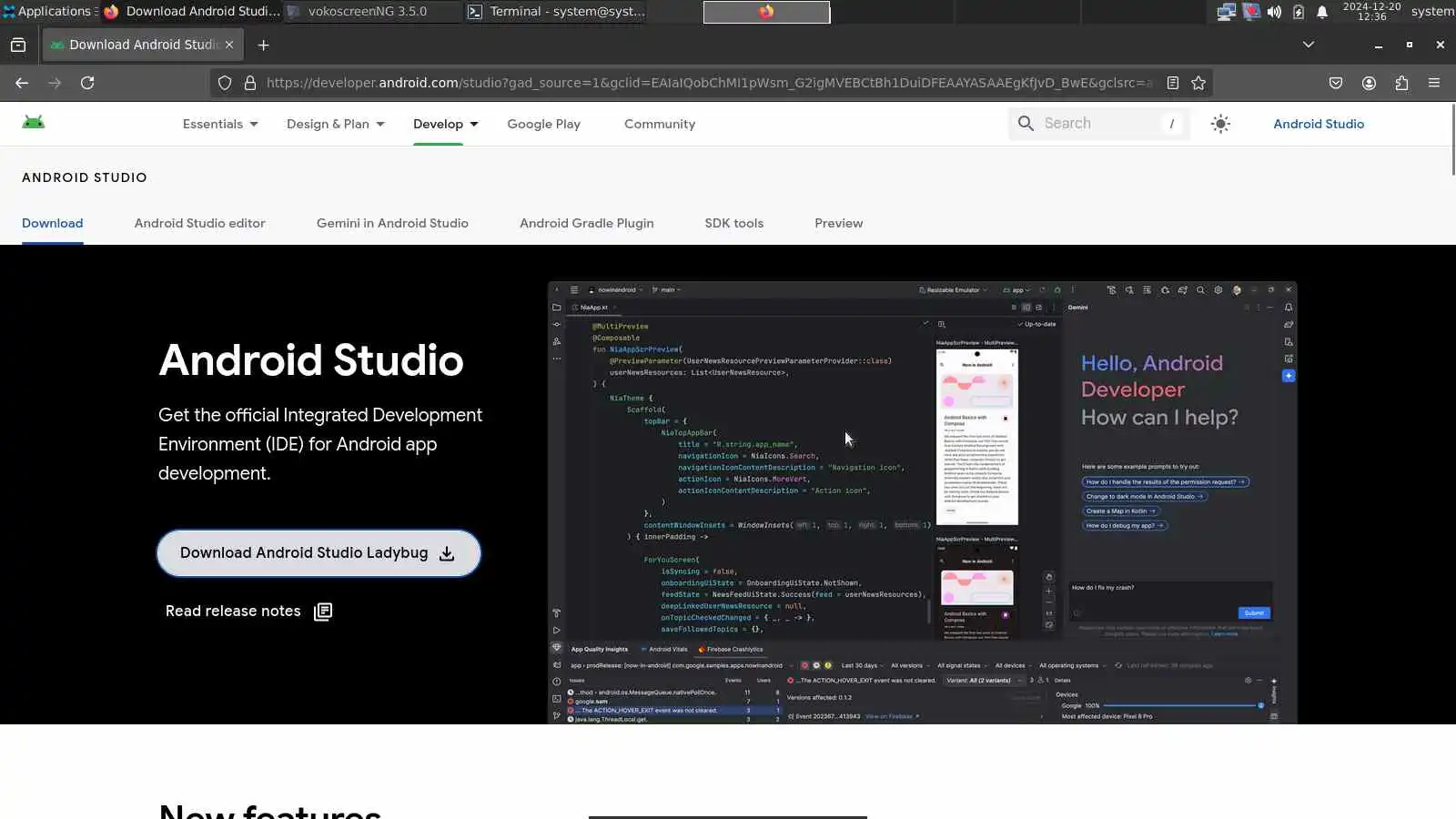Select the Download tab
The width and height of the screenshot is (1456, 819).
[x=53, y=223]
